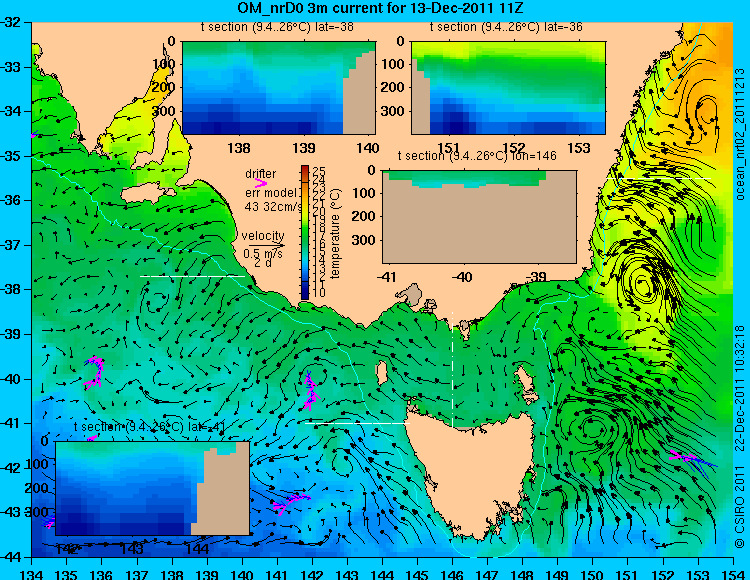Viewport: 750px width, 580px height.
Task: Click the "143" tick in the lat=-41 inset
Action: pyautogui.click(x=132, y=548)
